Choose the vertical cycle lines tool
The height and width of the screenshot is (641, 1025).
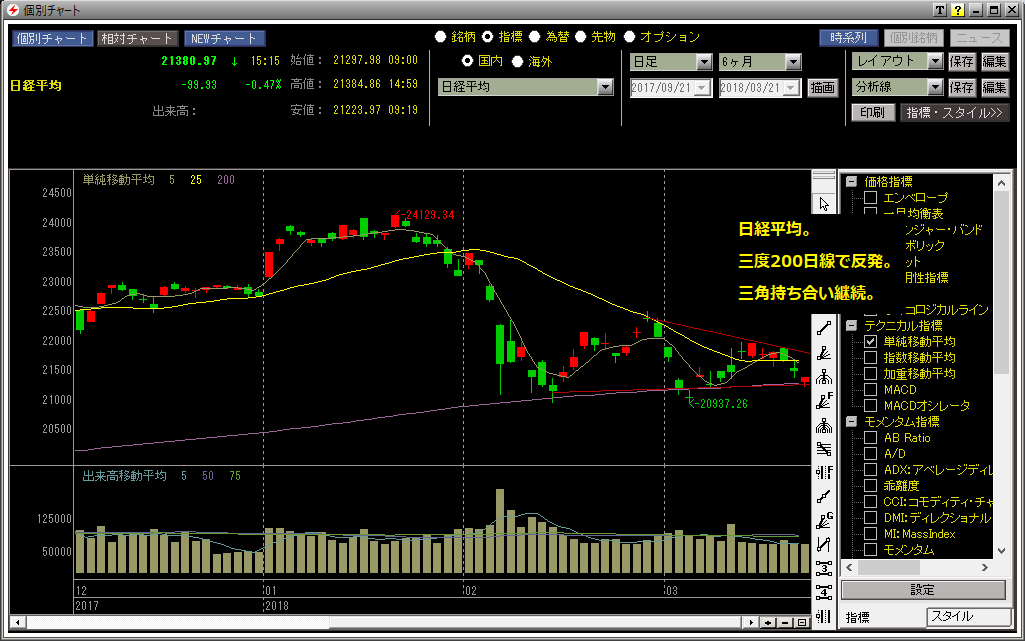click(x=824, y=616)
